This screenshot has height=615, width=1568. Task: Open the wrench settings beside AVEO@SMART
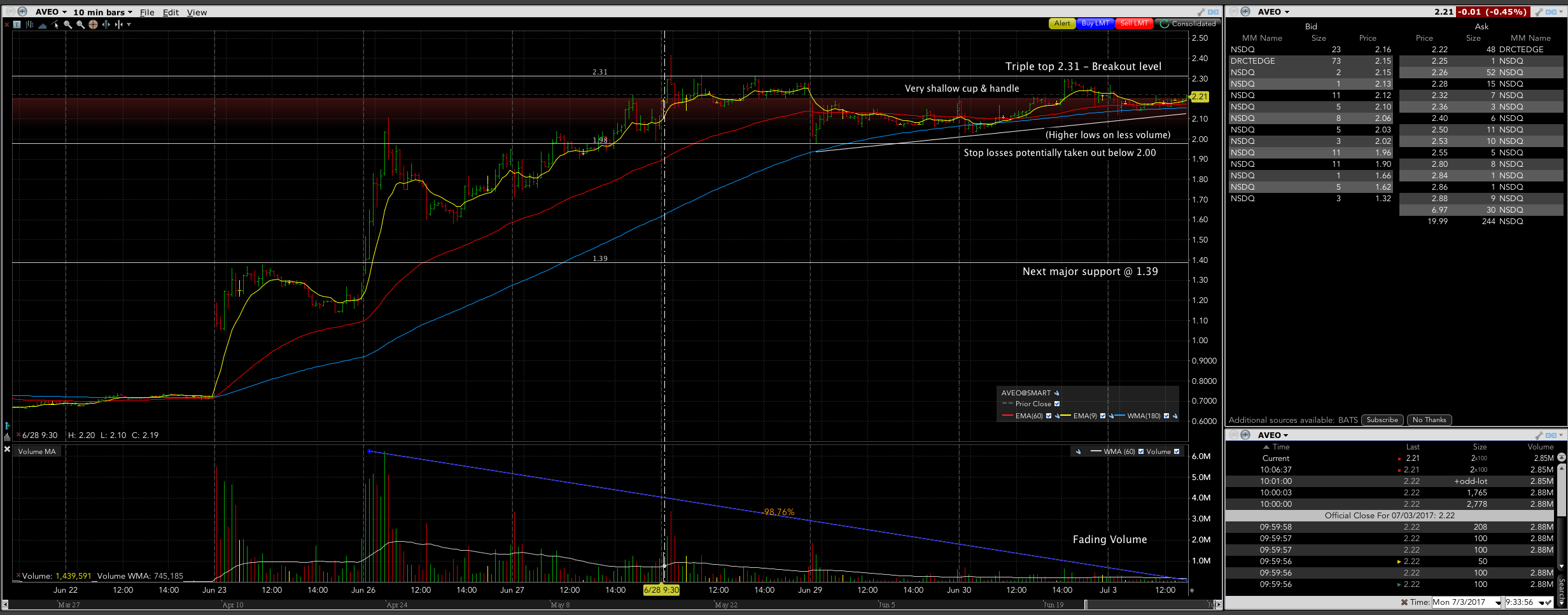(1057, 393)
